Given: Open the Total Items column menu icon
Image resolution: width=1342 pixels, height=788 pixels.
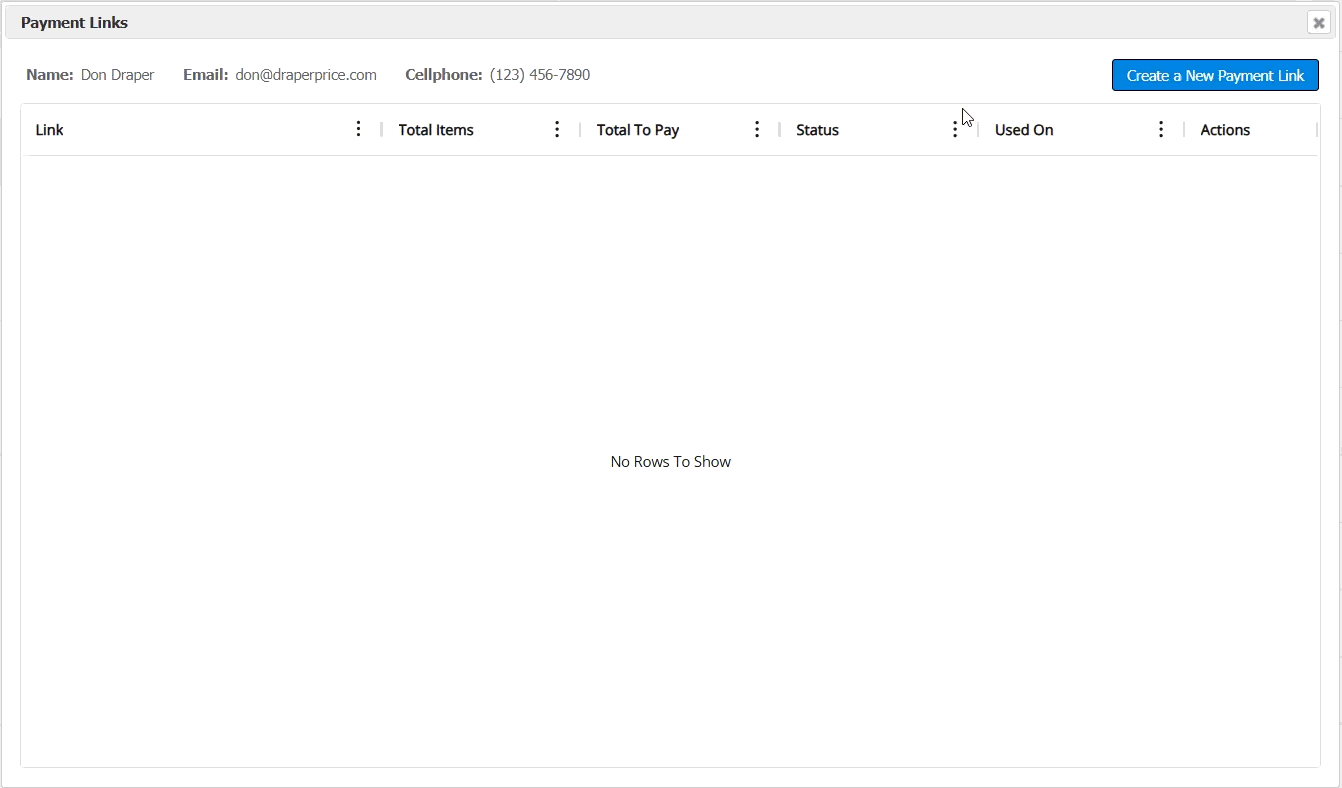Looking at the screenshot, I should [557, 129].
